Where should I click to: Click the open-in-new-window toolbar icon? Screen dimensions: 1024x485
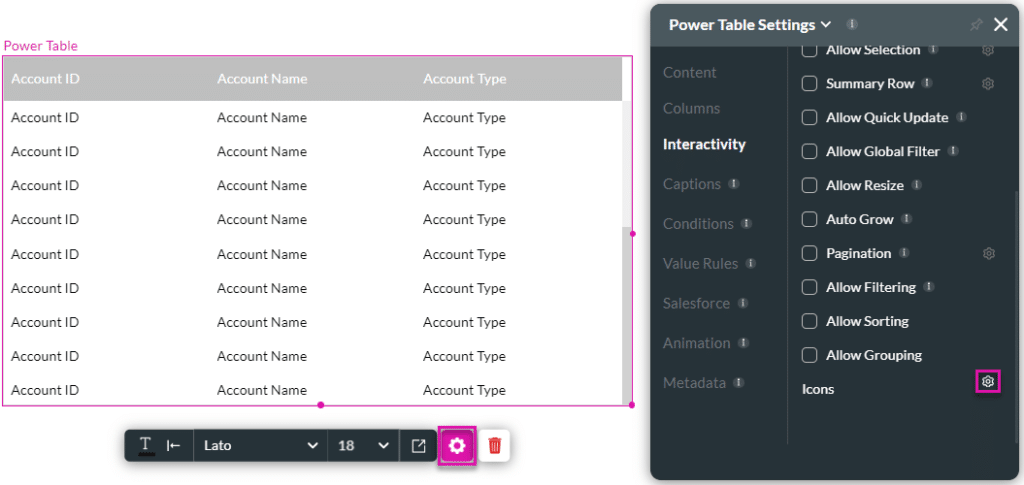(x=419, y=446)
